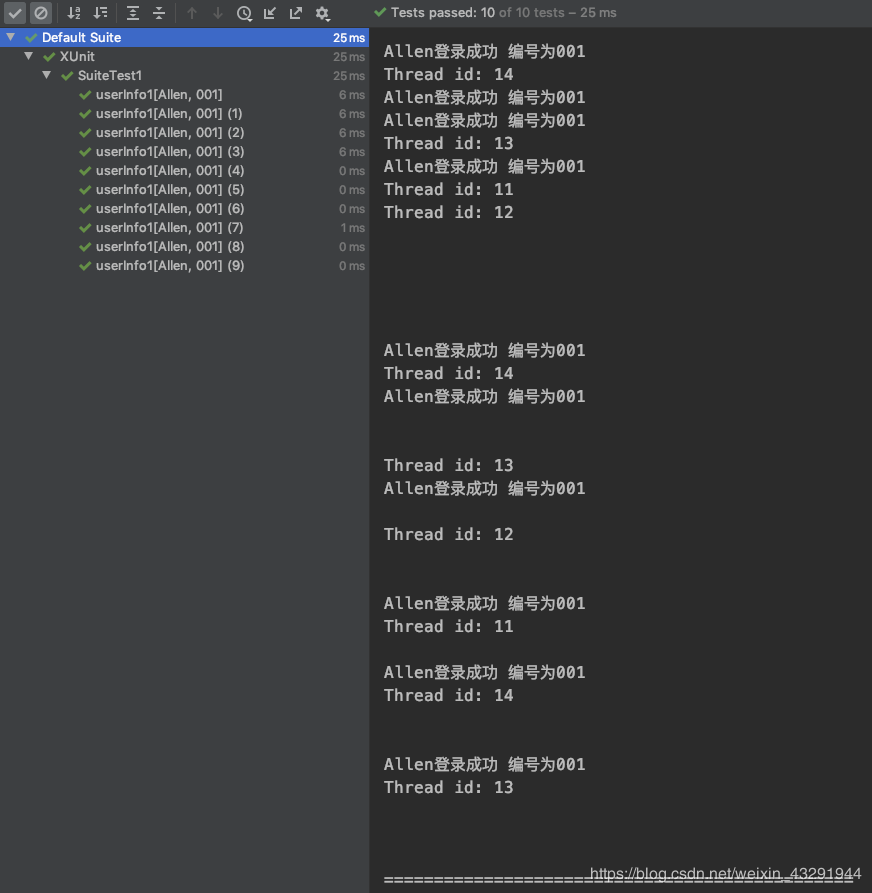Viewport: 872px width, 893px height.
Task: Select test userInfo1[Allen, 001] (6)
Action: [x=185, y=208]
